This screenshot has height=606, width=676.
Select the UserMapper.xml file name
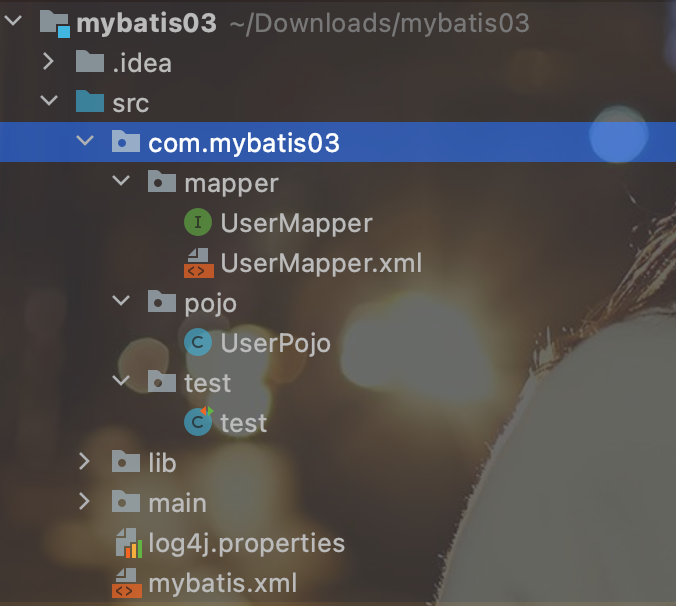[x=321, y=263]
